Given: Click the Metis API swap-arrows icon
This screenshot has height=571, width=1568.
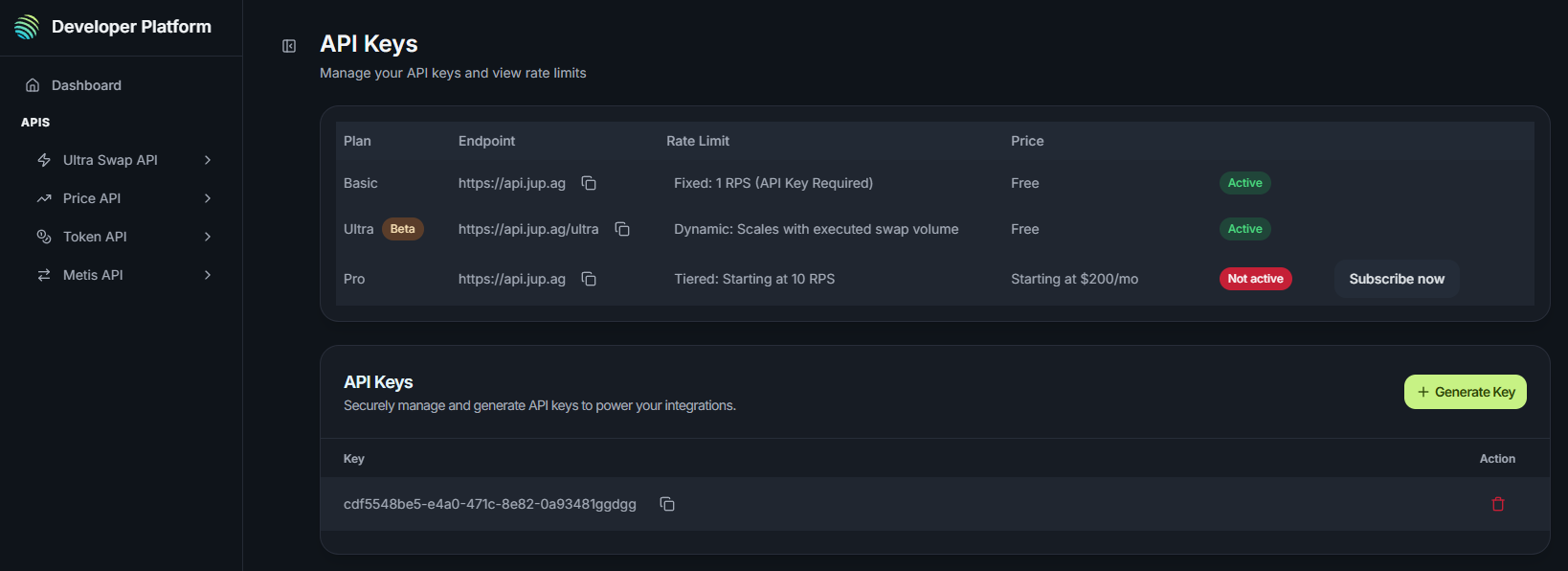Looking at the screenshot, I should point(44,275).
